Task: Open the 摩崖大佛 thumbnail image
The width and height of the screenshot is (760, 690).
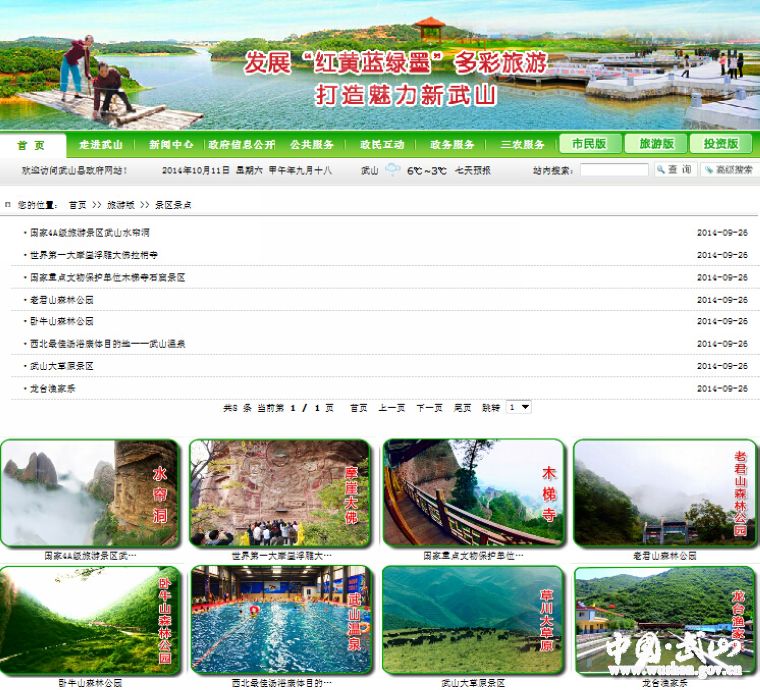Action: [x=281, y=493]
